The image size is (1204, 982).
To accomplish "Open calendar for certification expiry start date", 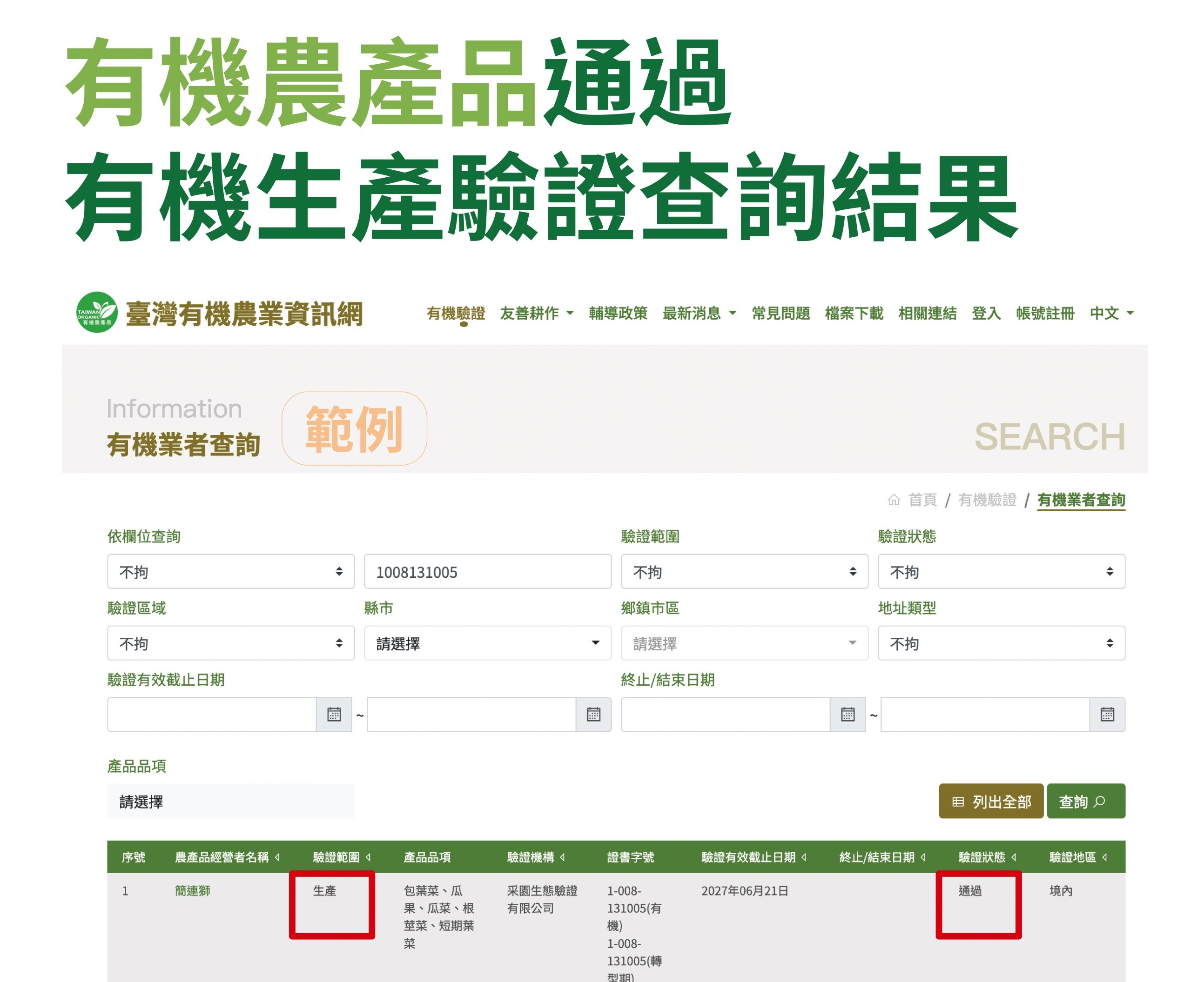I will click(334, 715).
